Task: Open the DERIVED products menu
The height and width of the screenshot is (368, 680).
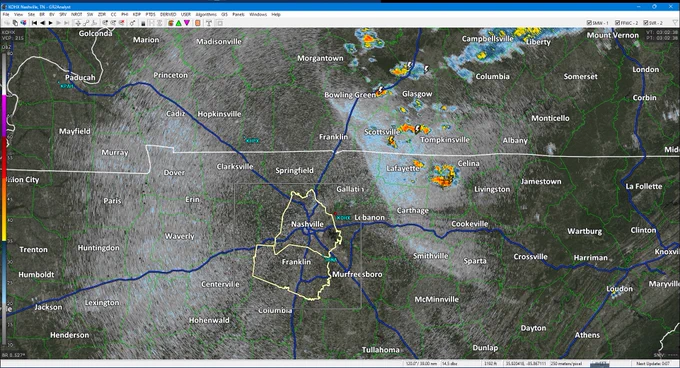Action: (168, 14)
